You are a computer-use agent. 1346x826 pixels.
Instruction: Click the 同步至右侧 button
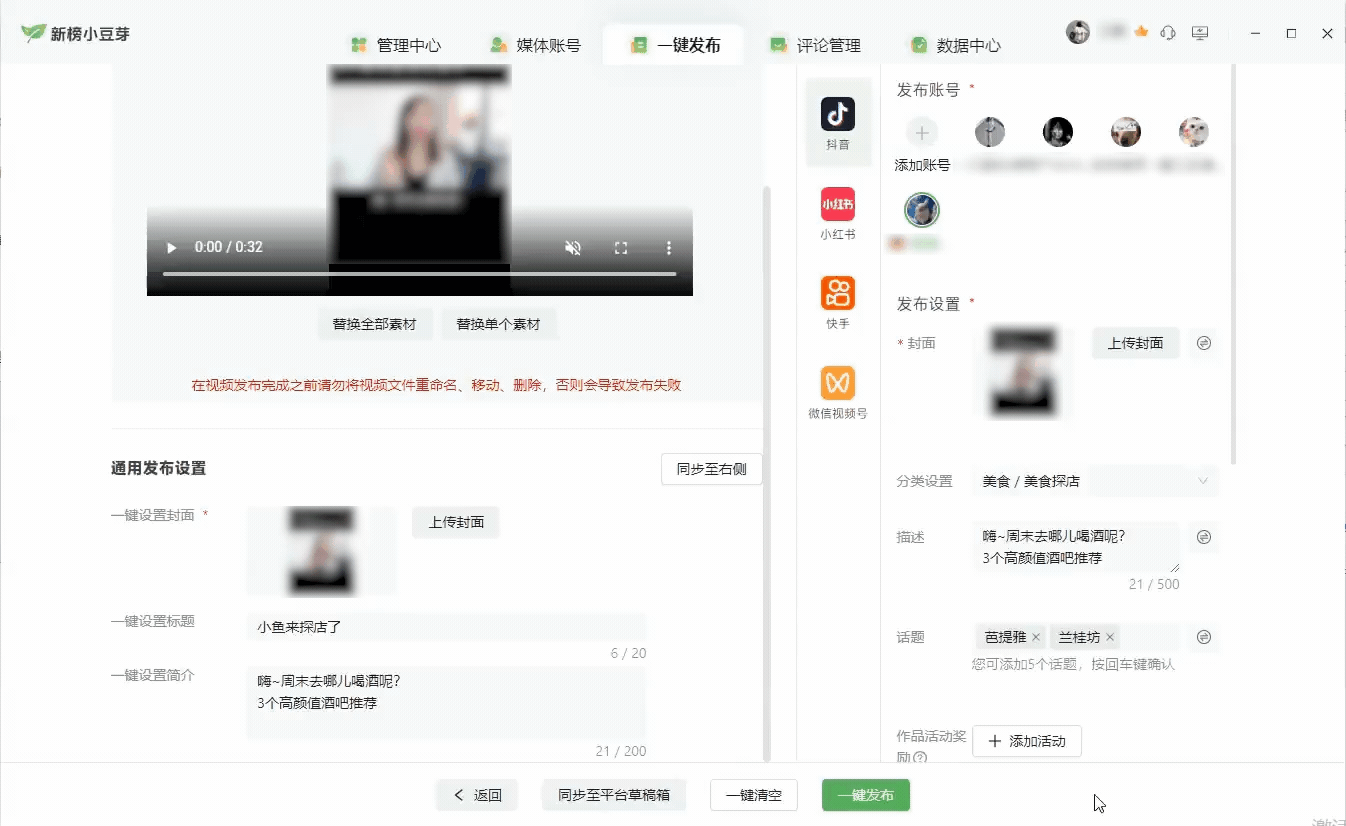[x=711, y=469]
